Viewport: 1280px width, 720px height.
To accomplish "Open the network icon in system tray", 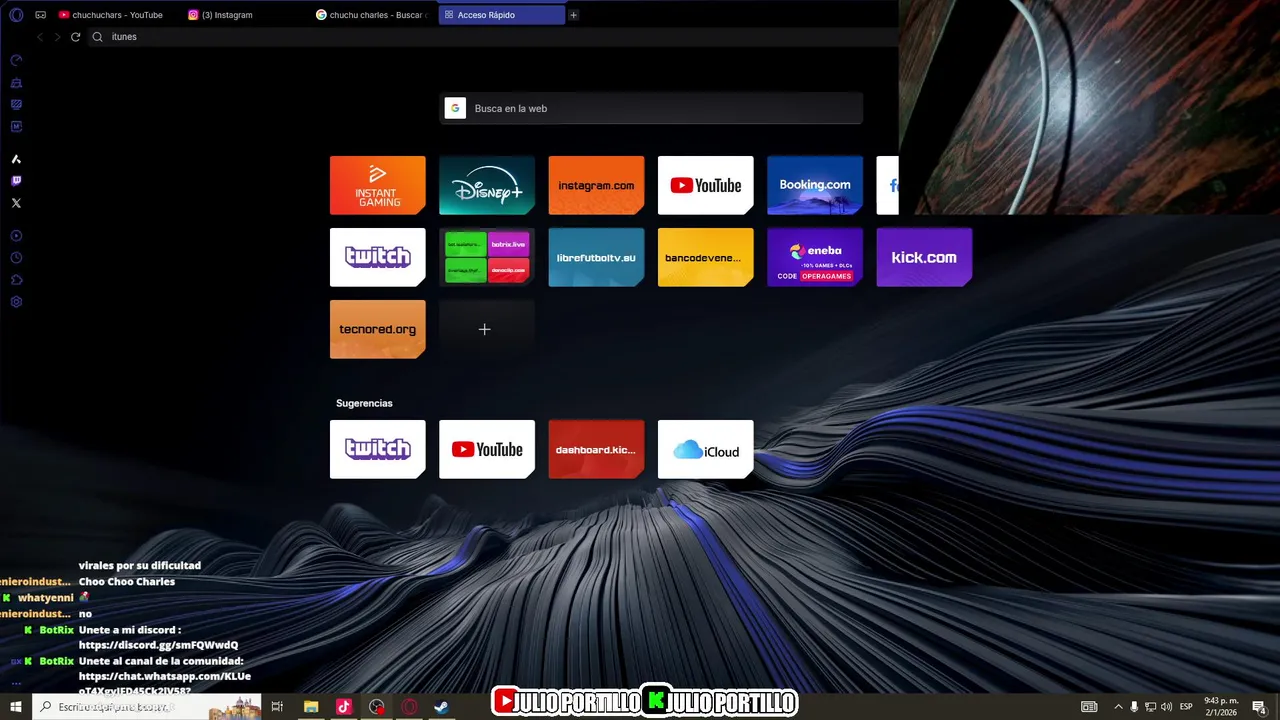I will tap(1150, 707).
